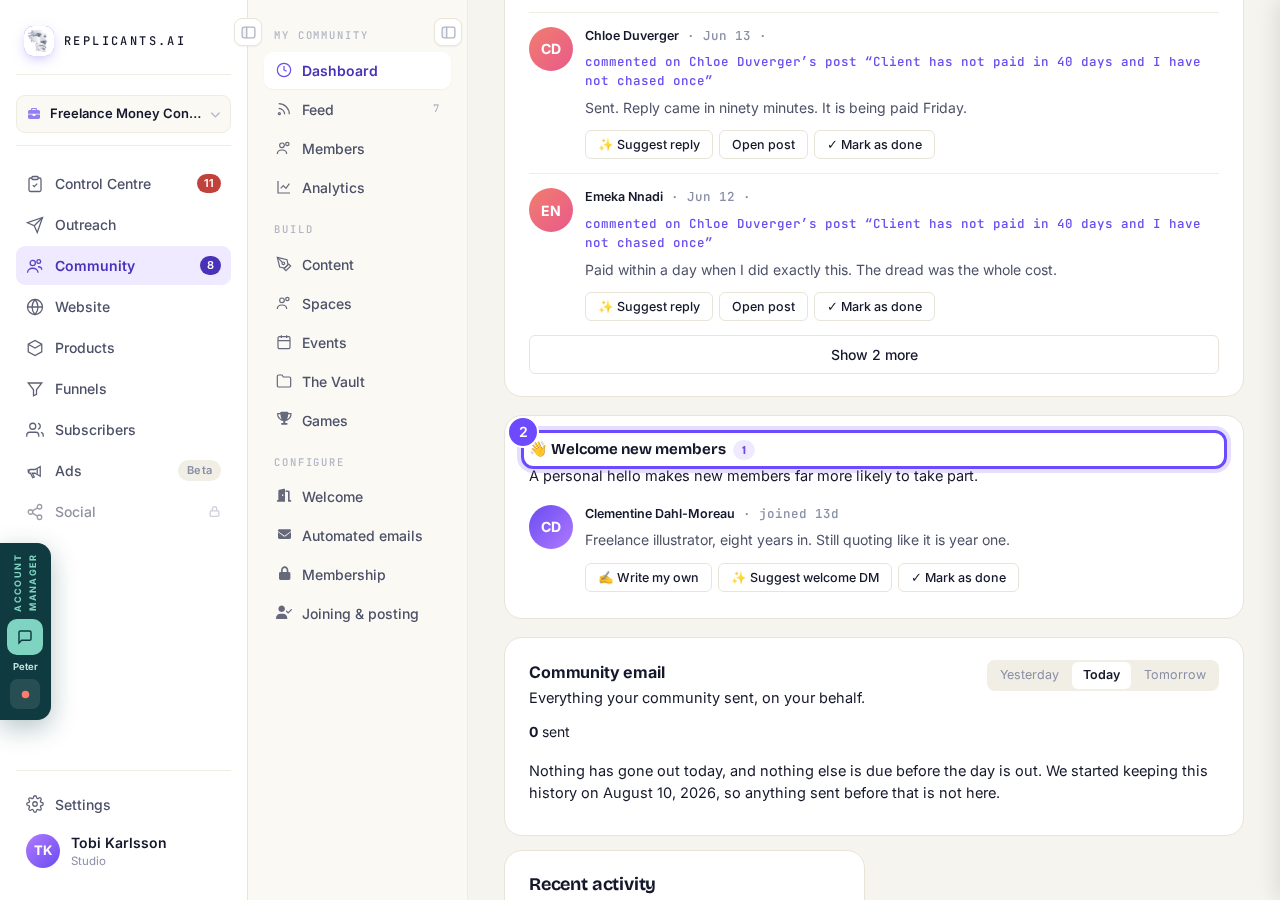This screenshot has width=1280, height=900.
Task: Switch community email to Tomorrow
Action: click(1175, 675)
